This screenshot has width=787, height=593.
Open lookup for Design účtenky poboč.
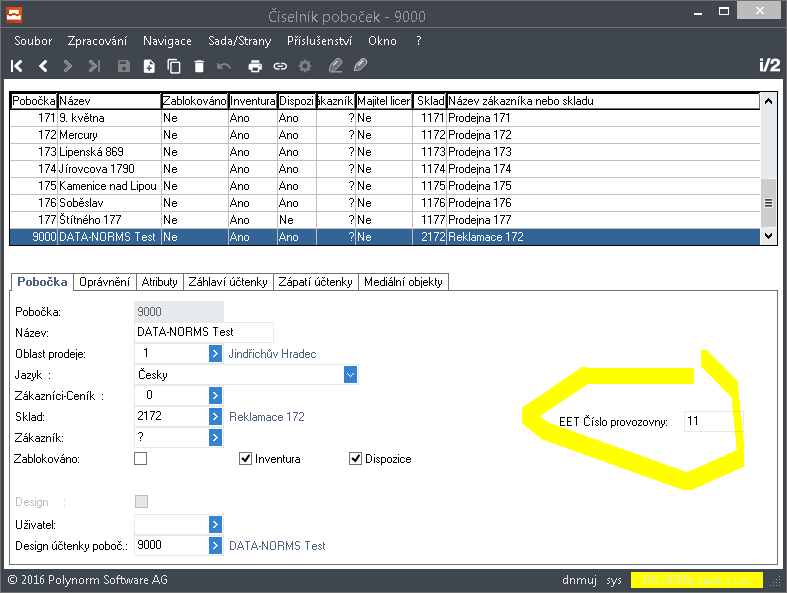pos(215,545)
